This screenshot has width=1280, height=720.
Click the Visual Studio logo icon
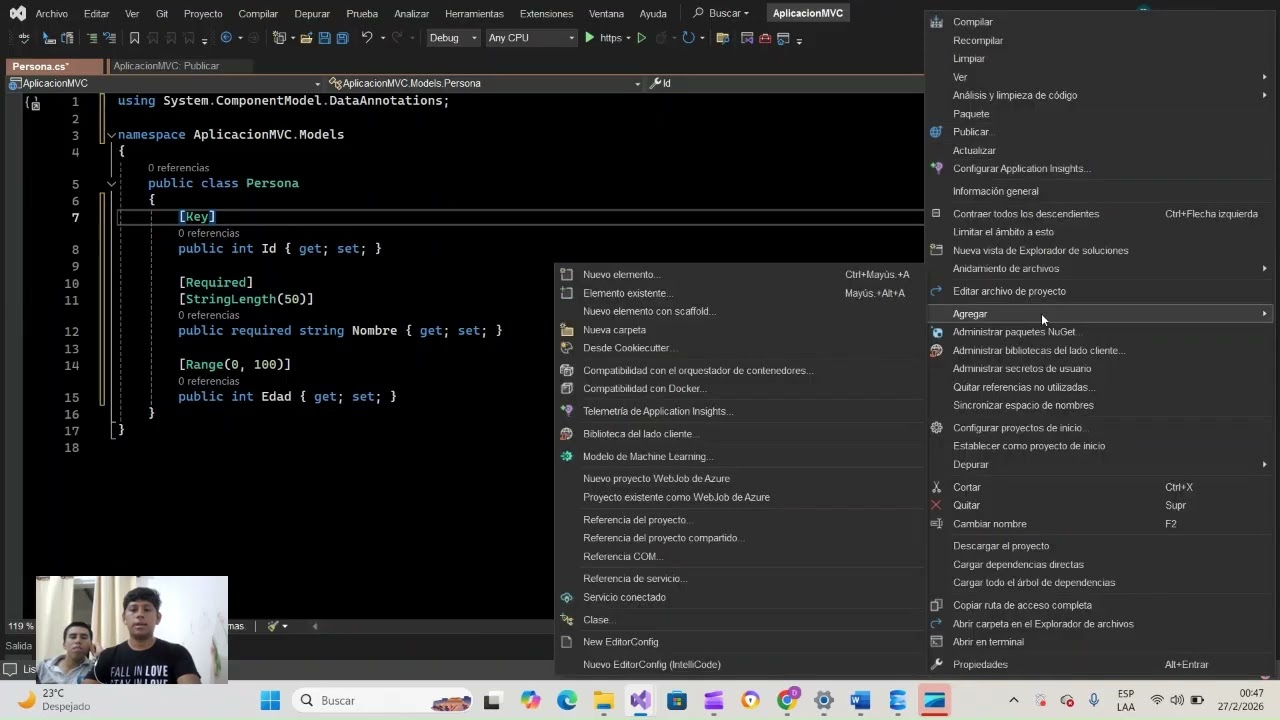[17, 13]
